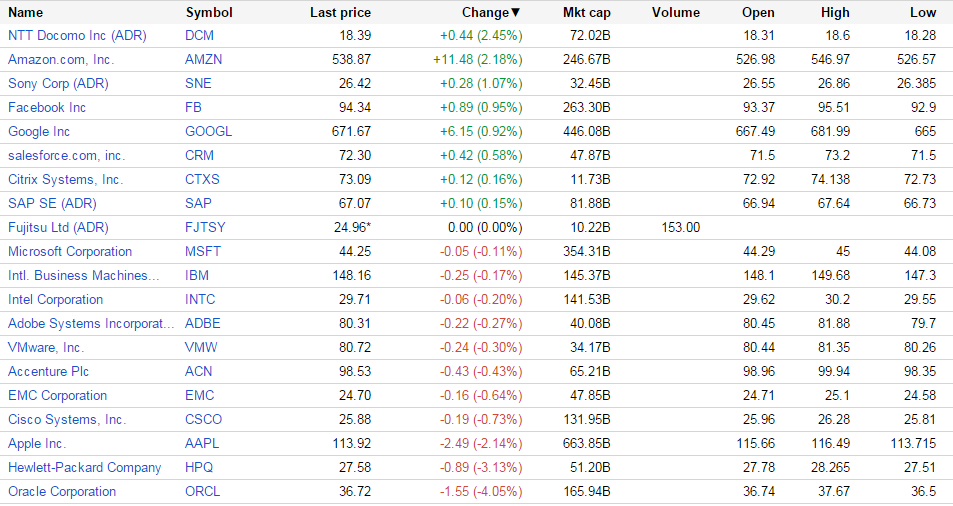Image resolution: width=953 pixels, height=506 pixels.
Task: Open the IBM ticker symbol link
Action: tap(197, 275)
